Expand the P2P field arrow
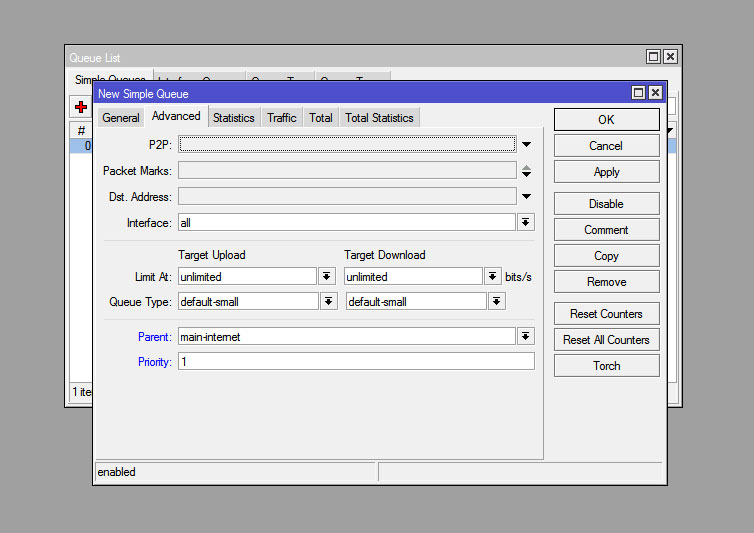754x533 pixels. click(526, 145)
